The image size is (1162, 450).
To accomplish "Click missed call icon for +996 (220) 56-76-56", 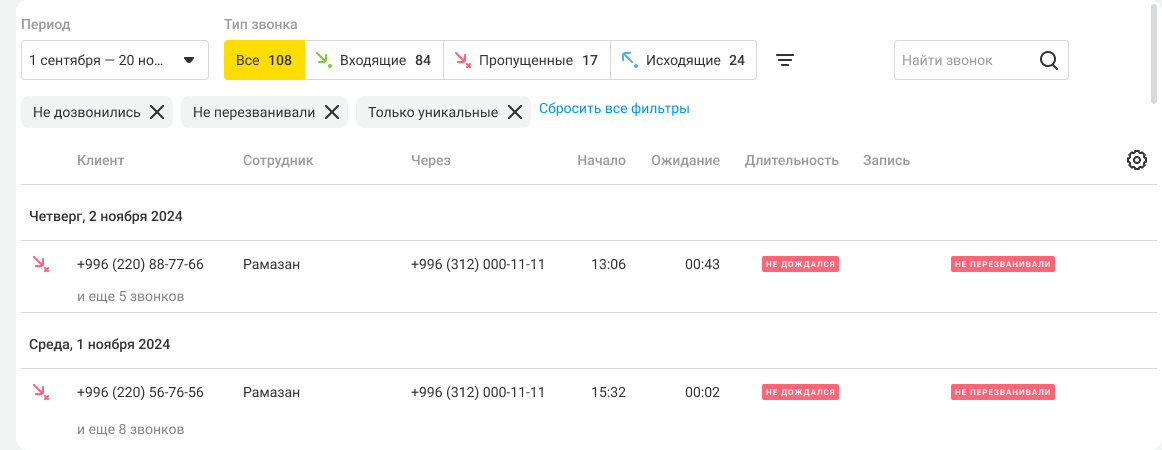I will click(x=41, y=392).
